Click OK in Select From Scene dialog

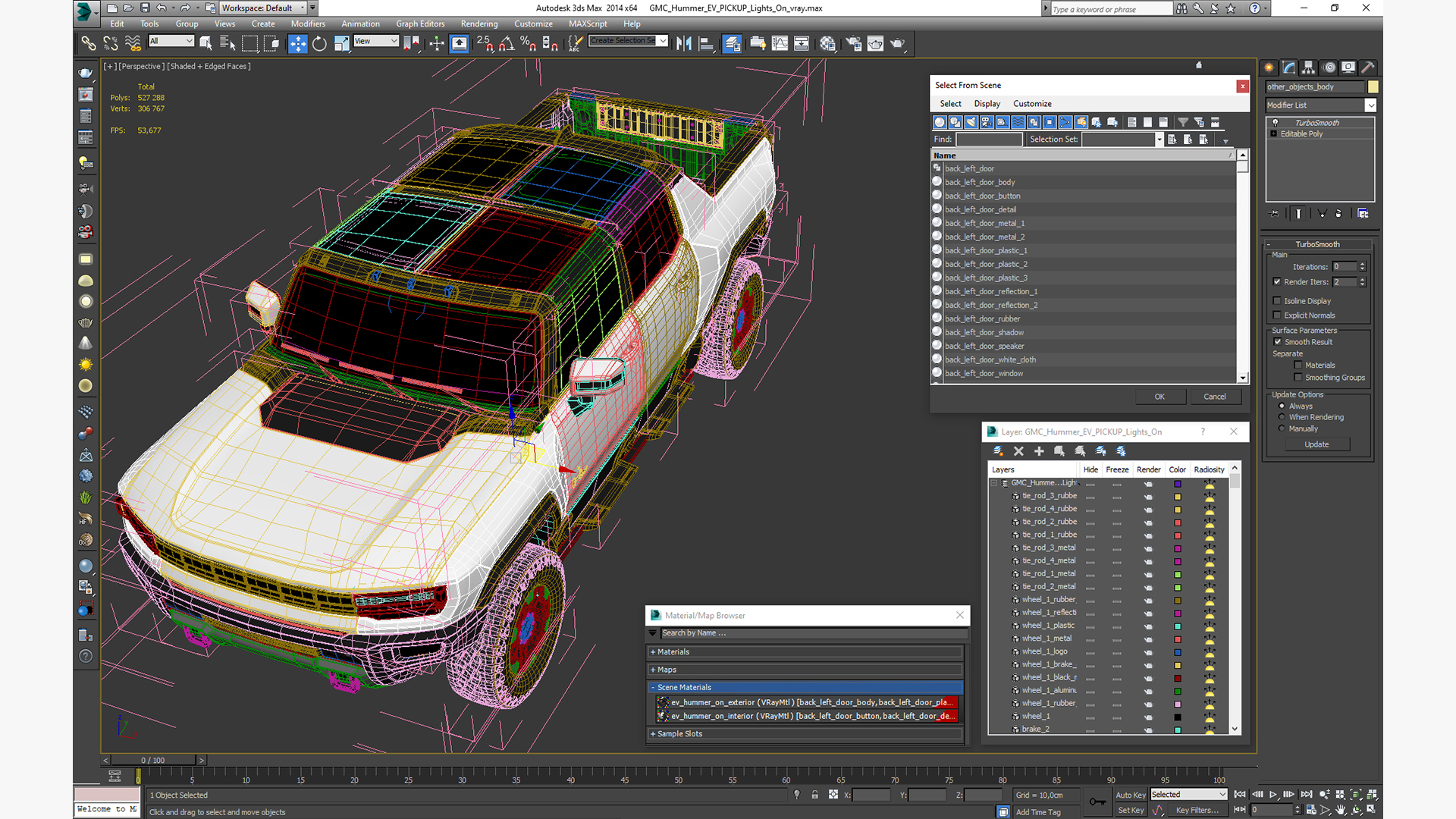(1159, 397)
